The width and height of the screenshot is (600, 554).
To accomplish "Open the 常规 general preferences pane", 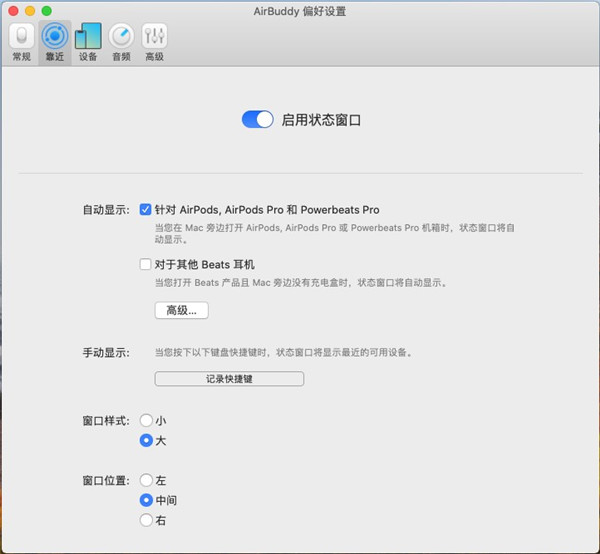I will (21, 42).
